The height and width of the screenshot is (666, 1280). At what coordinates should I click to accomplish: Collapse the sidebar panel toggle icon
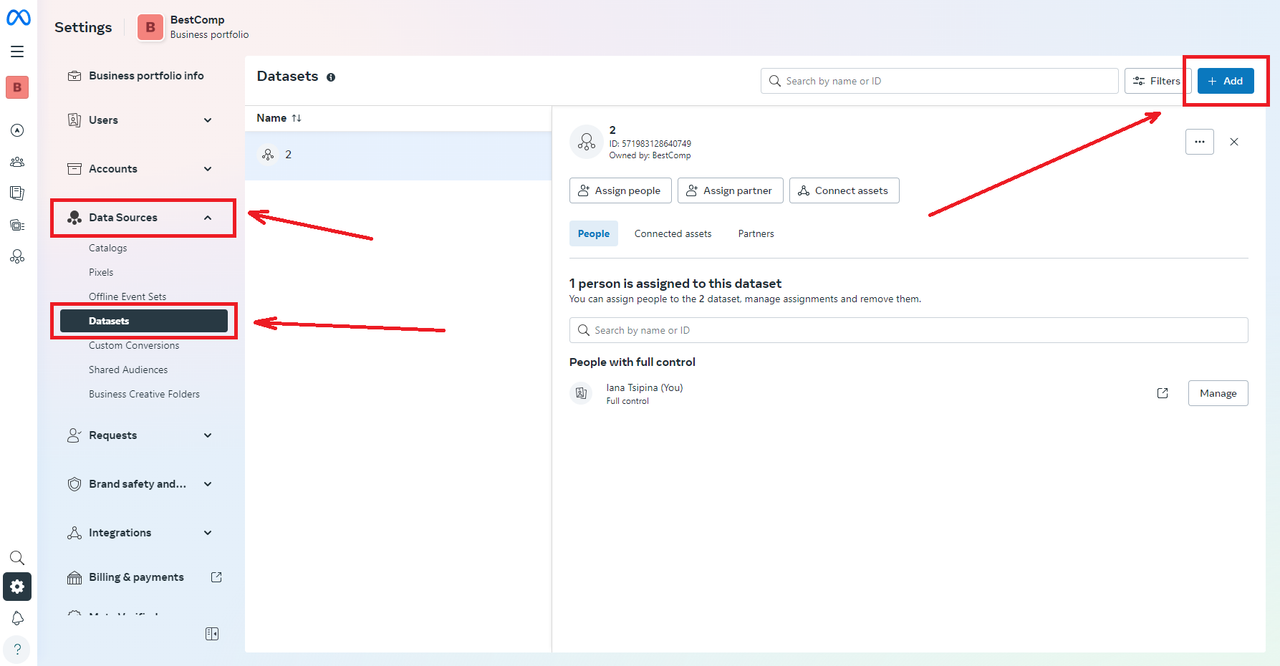point(212,634)
